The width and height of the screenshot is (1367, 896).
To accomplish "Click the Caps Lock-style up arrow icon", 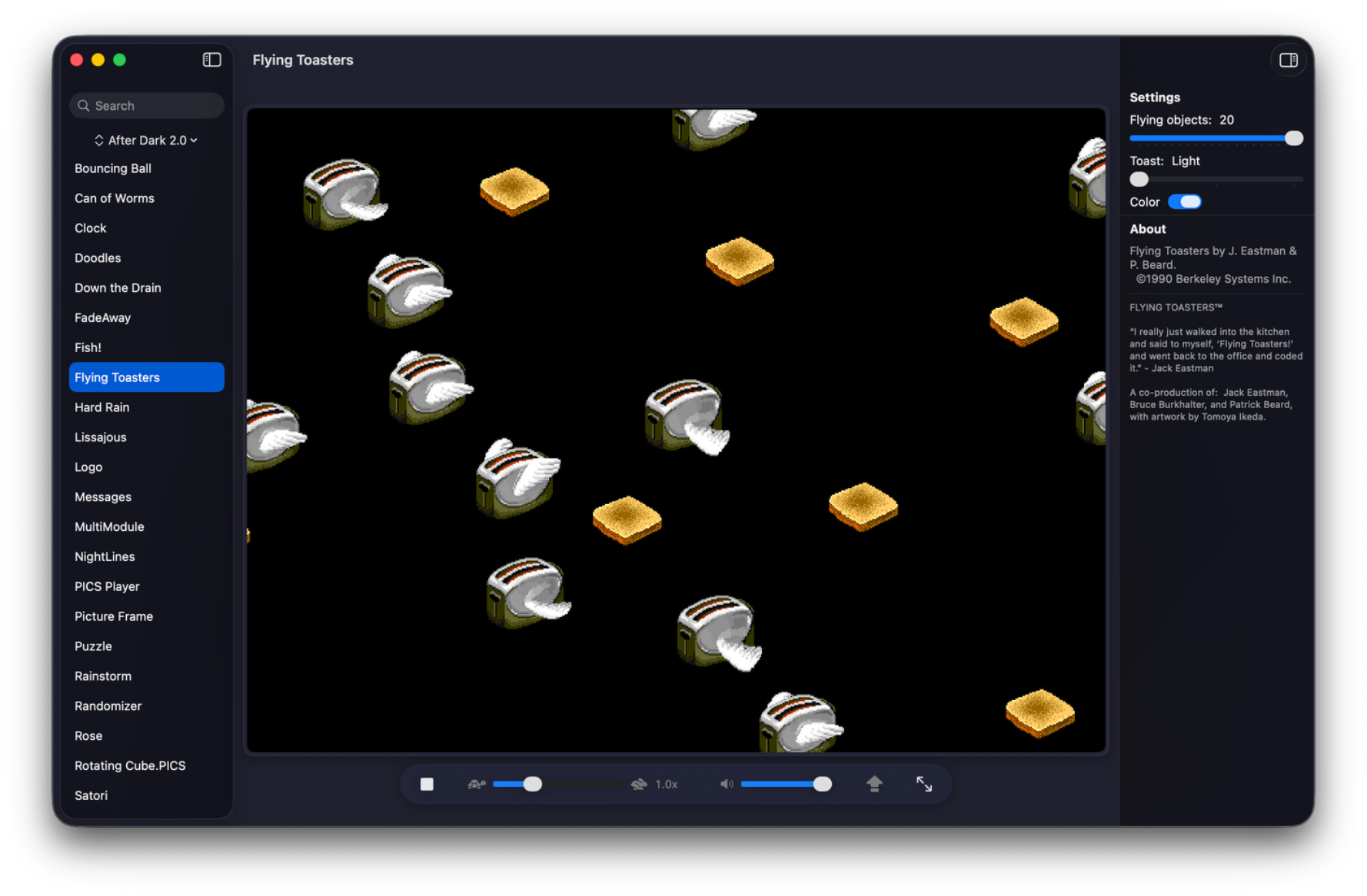I will coord(874,784).
